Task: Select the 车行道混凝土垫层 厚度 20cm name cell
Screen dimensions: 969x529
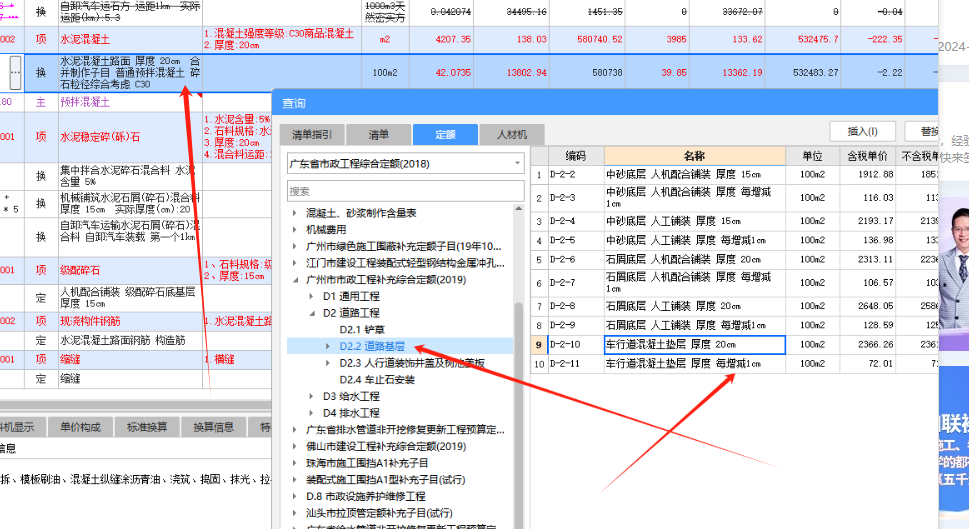Action: tap(695, 344)
